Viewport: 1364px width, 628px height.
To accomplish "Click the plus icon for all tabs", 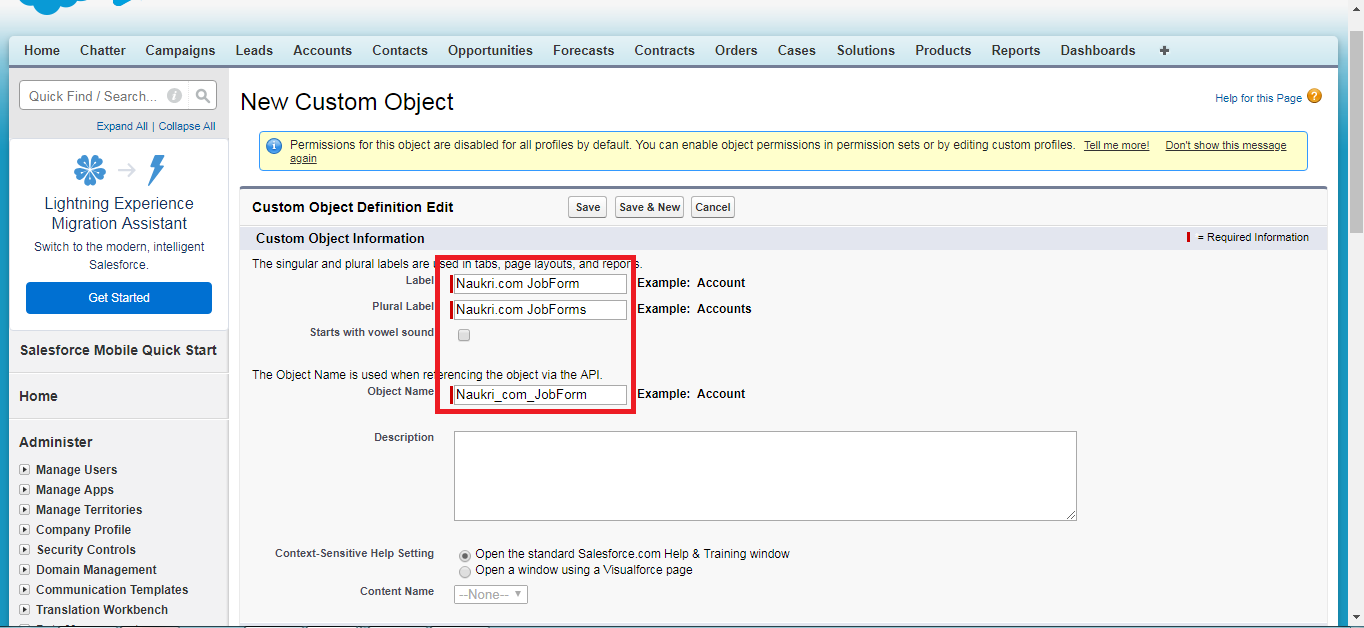I will (x=1164, y=50).
